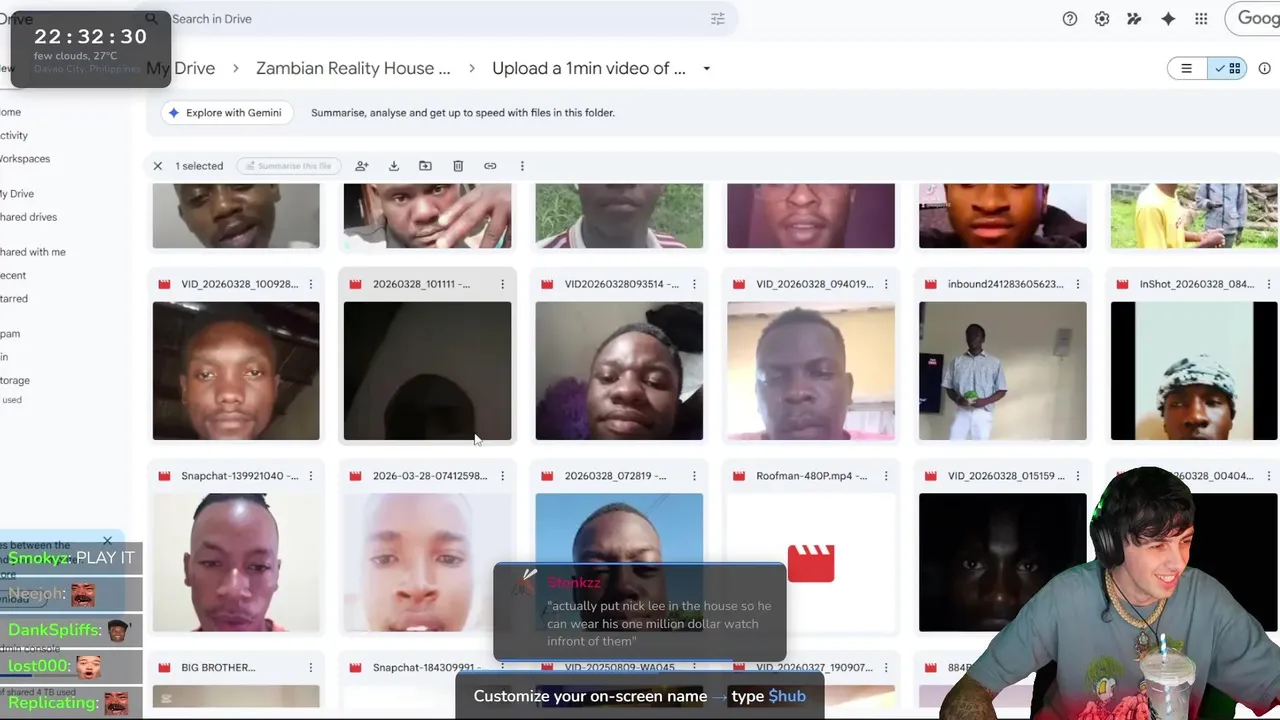This screenshot has height=720, width=1280.
Task: Open more options for VID_20260328_100928 file
Action: pyautogui.click(x=311, y=284)
